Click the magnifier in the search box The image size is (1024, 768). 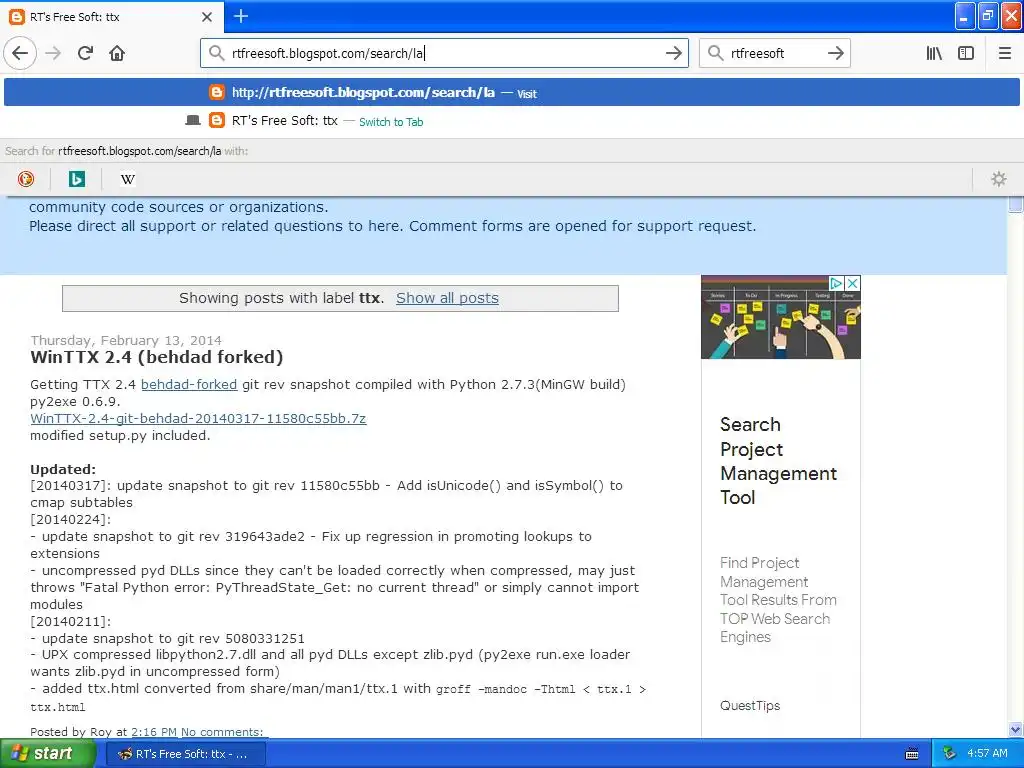pos(716,53)
